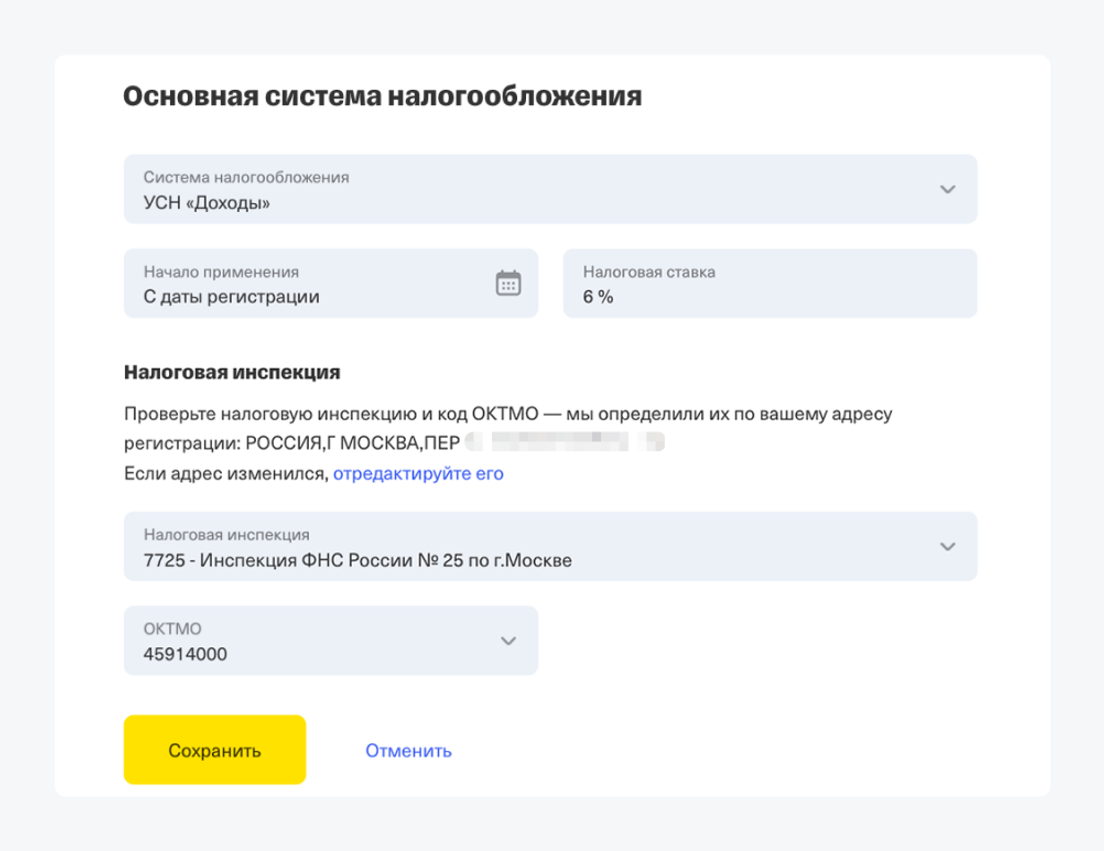Screen dimensions: 1104x851
Task: Click the Система налогообложения chevron arrow
Action: 948,189
